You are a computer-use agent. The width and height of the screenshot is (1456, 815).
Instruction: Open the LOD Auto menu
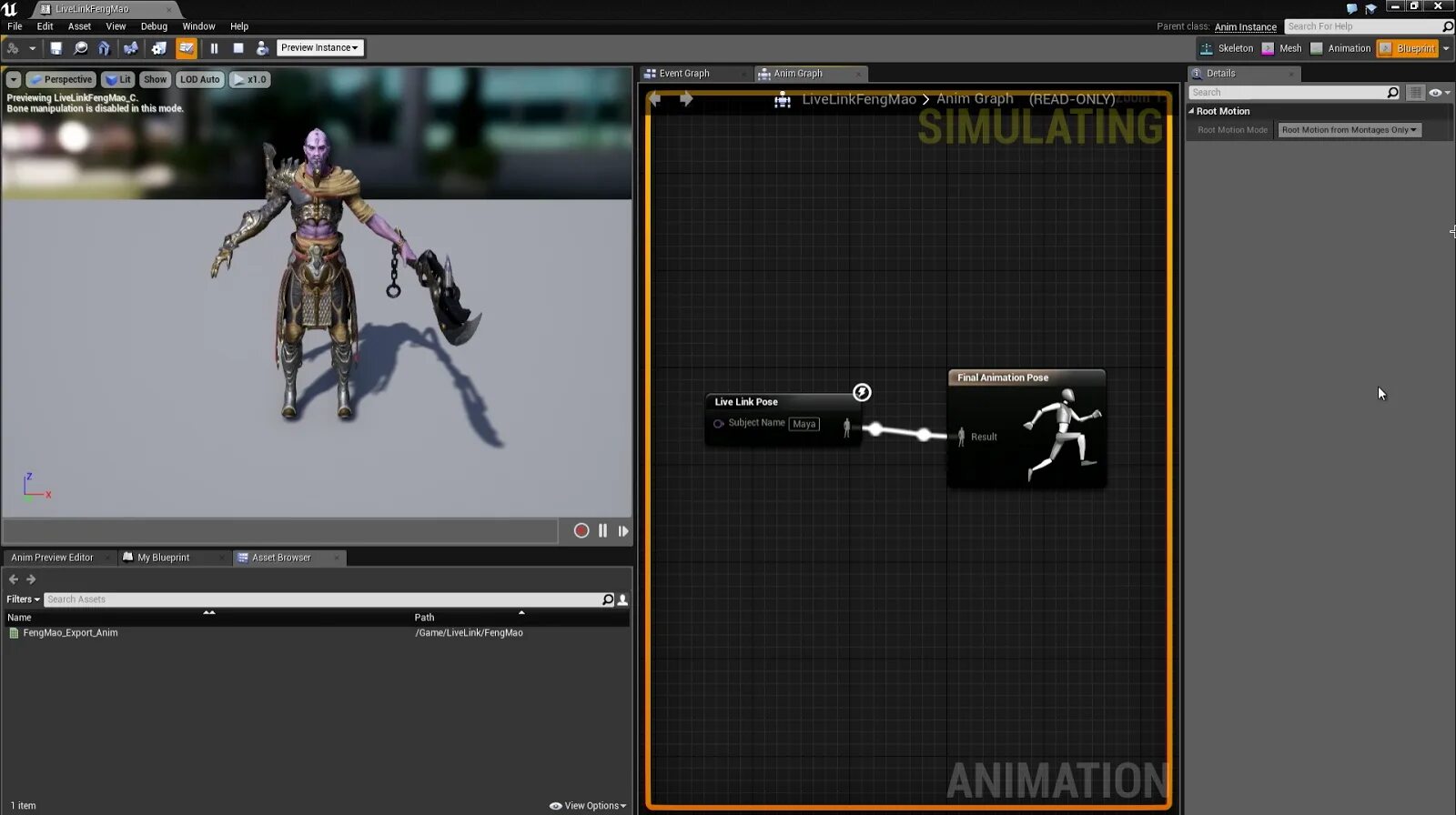point(199,80)
